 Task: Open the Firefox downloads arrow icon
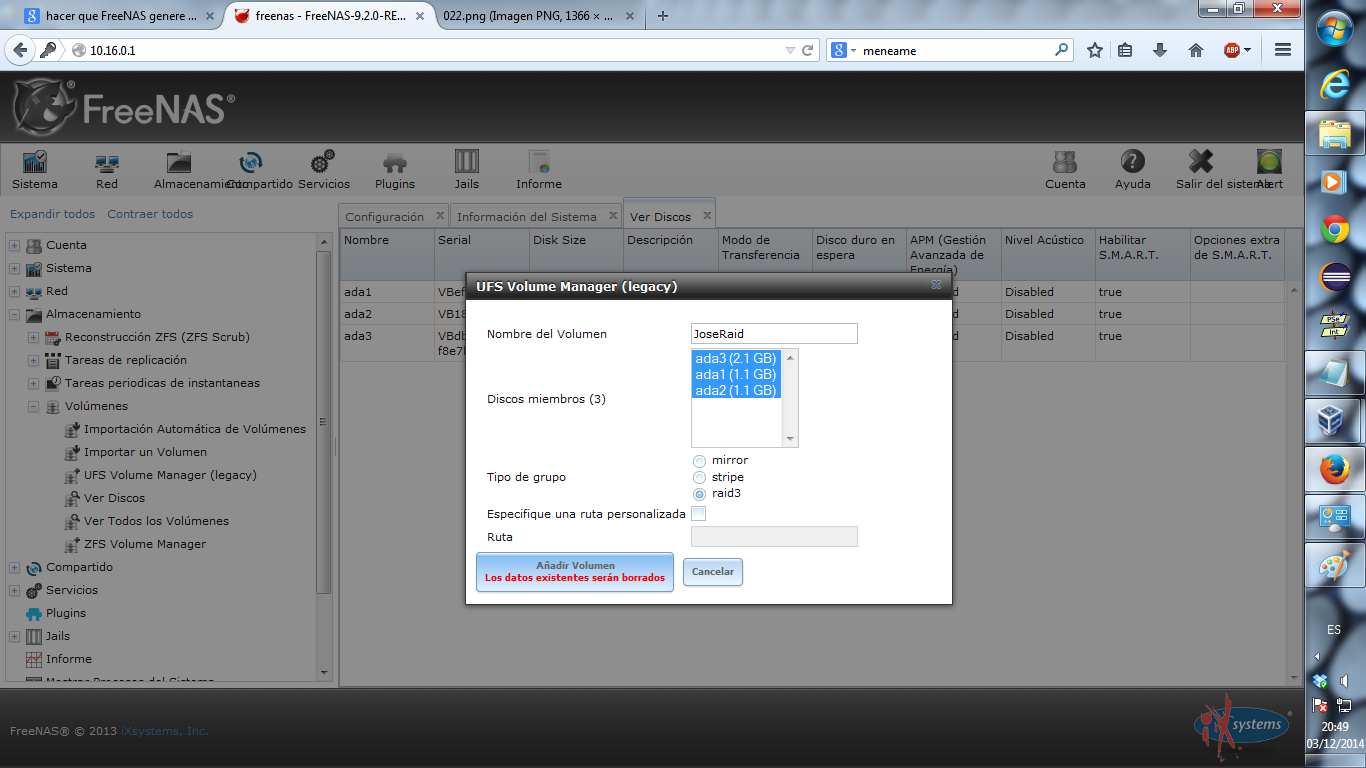point(1160,50)
